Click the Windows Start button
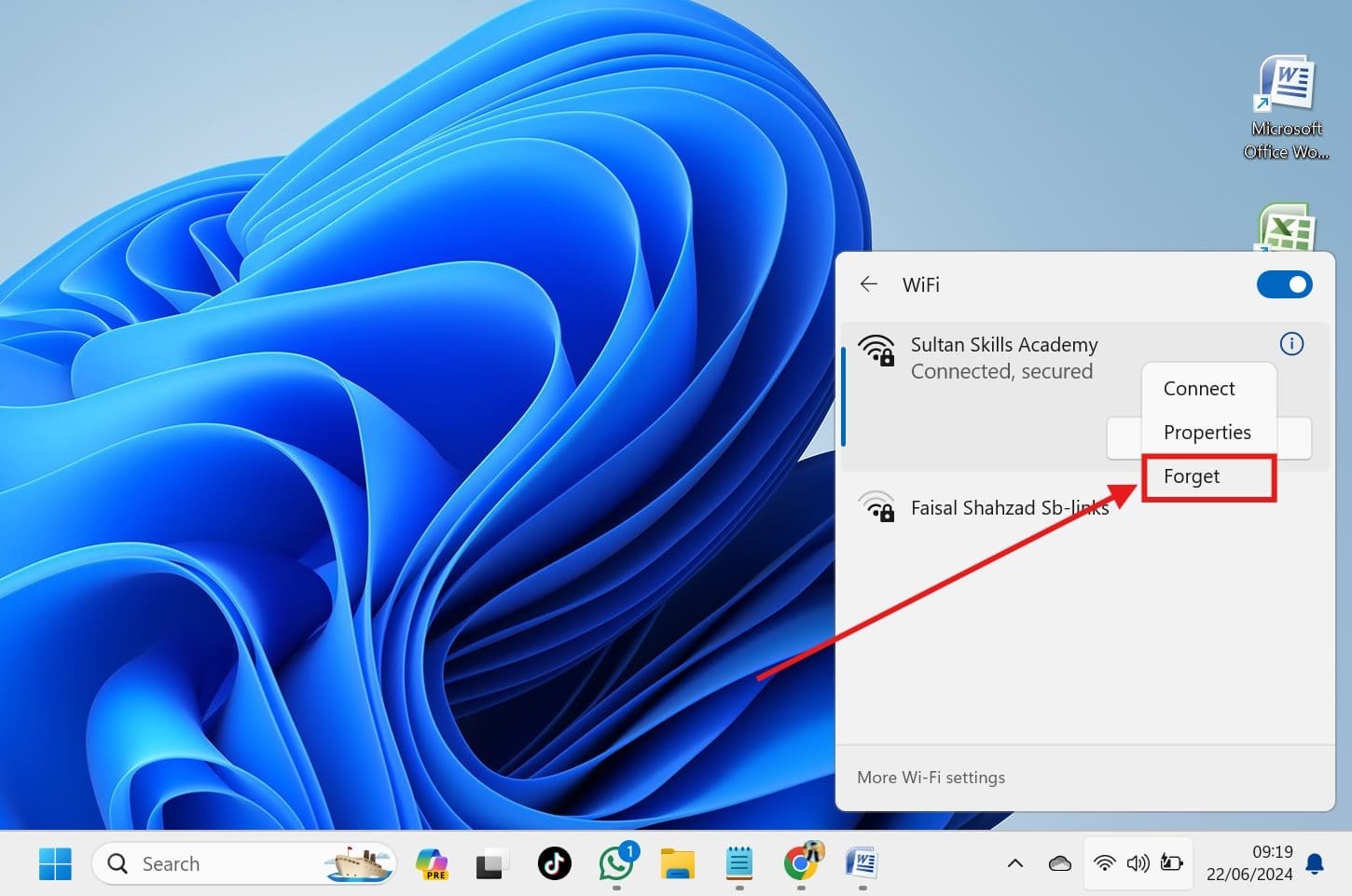 pyautogui.click(x=55, y=863)
